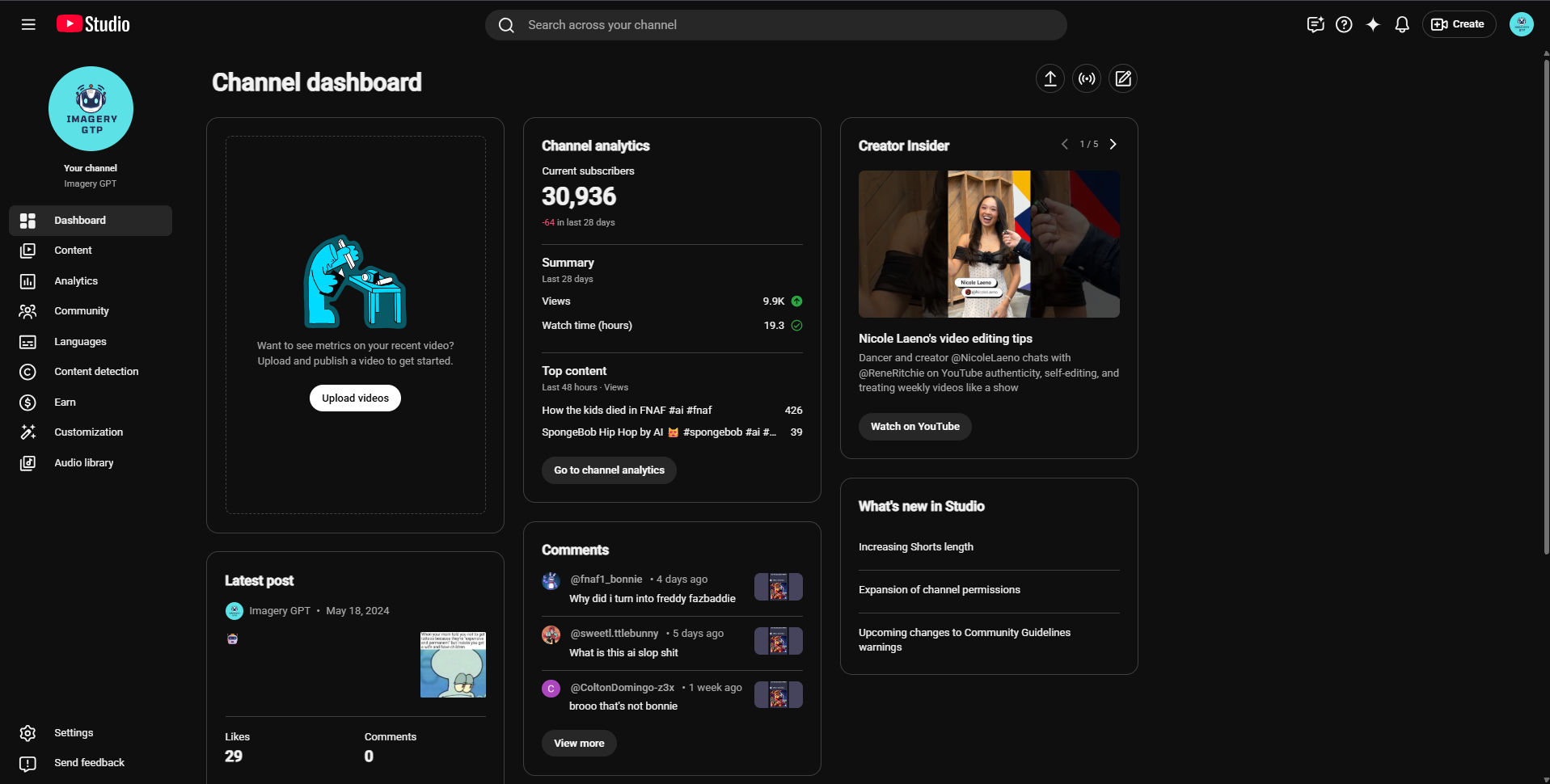Click the Settings gear icon
Image resolution: width=1550 pixels, height=784 pixels.
tap(27, 733)
